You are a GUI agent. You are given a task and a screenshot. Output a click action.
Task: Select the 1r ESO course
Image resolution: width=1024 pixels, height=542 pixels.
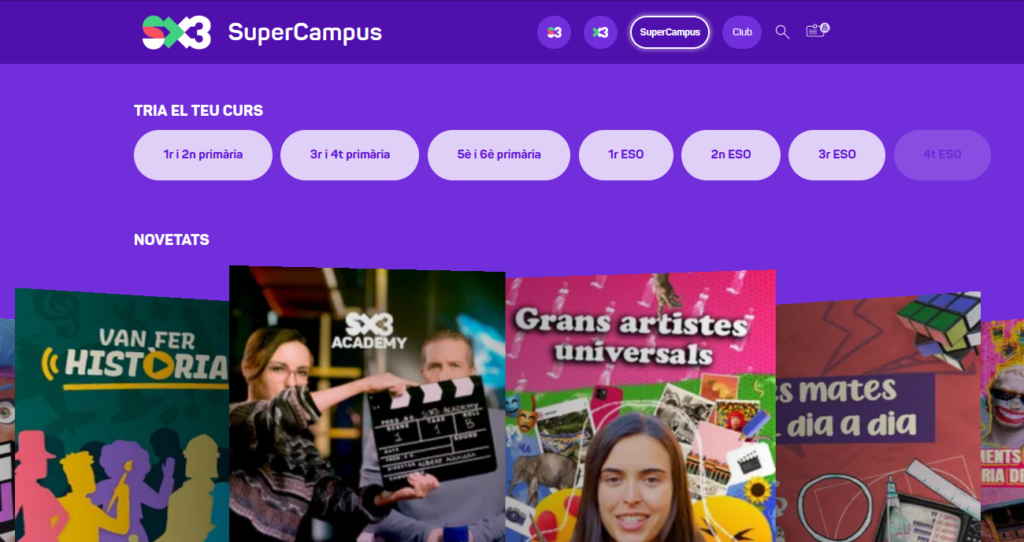(x=626, y=155)
